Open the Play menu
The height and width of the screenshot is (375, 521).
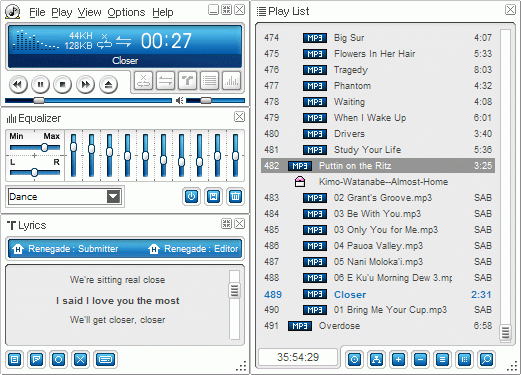(62, 12)
